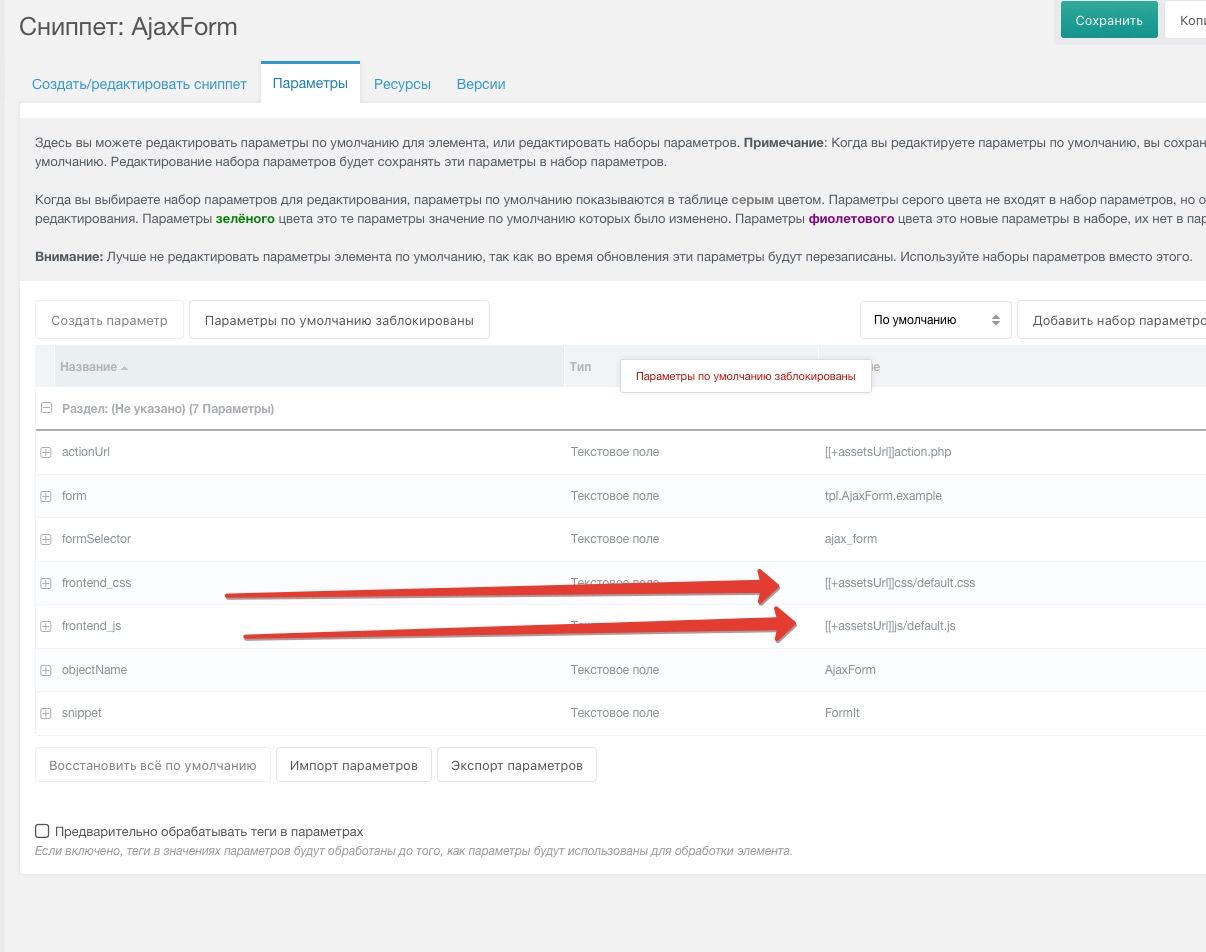Select the 'actionUrl' parameter name
The image size is (1206, 952).
pyautogui.click(x=86, y=452)
